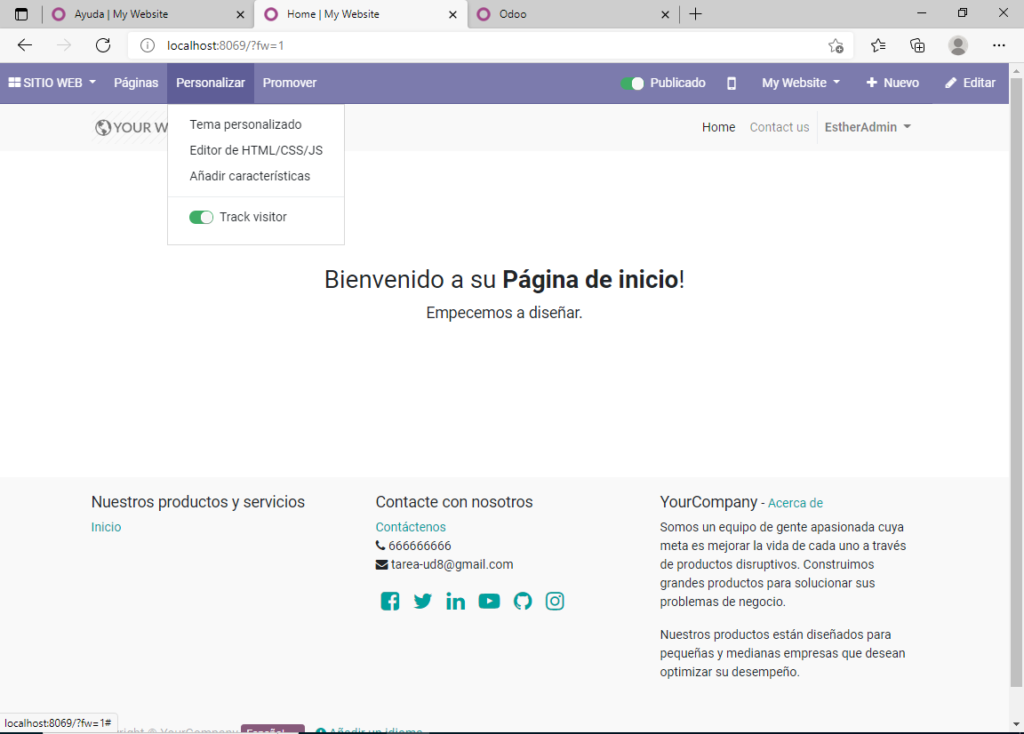Expand the SITIO WEB dropdown menu

[52, 83]
